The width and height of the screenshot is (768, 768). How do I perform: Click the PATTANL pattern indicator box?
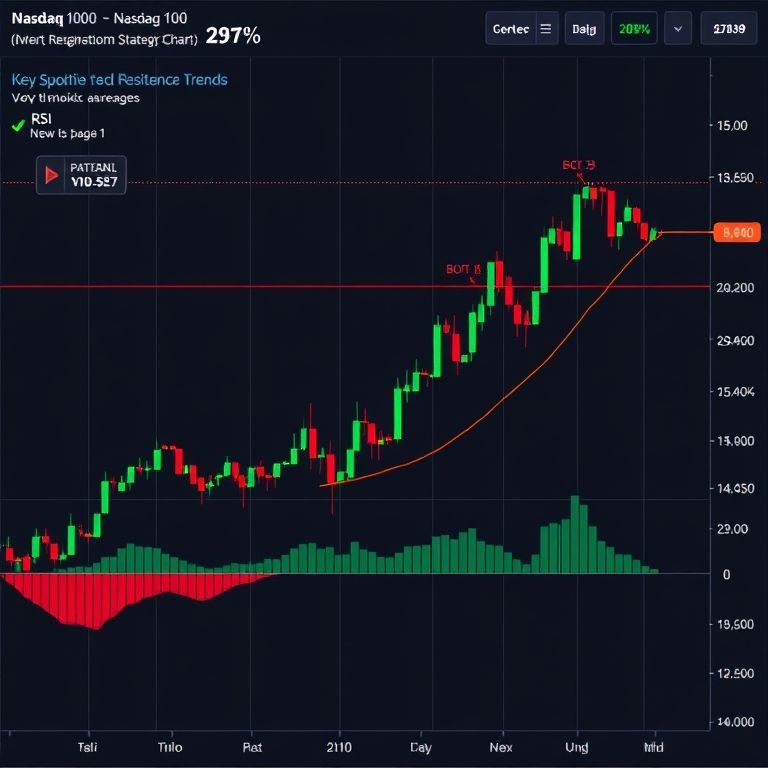81,175
